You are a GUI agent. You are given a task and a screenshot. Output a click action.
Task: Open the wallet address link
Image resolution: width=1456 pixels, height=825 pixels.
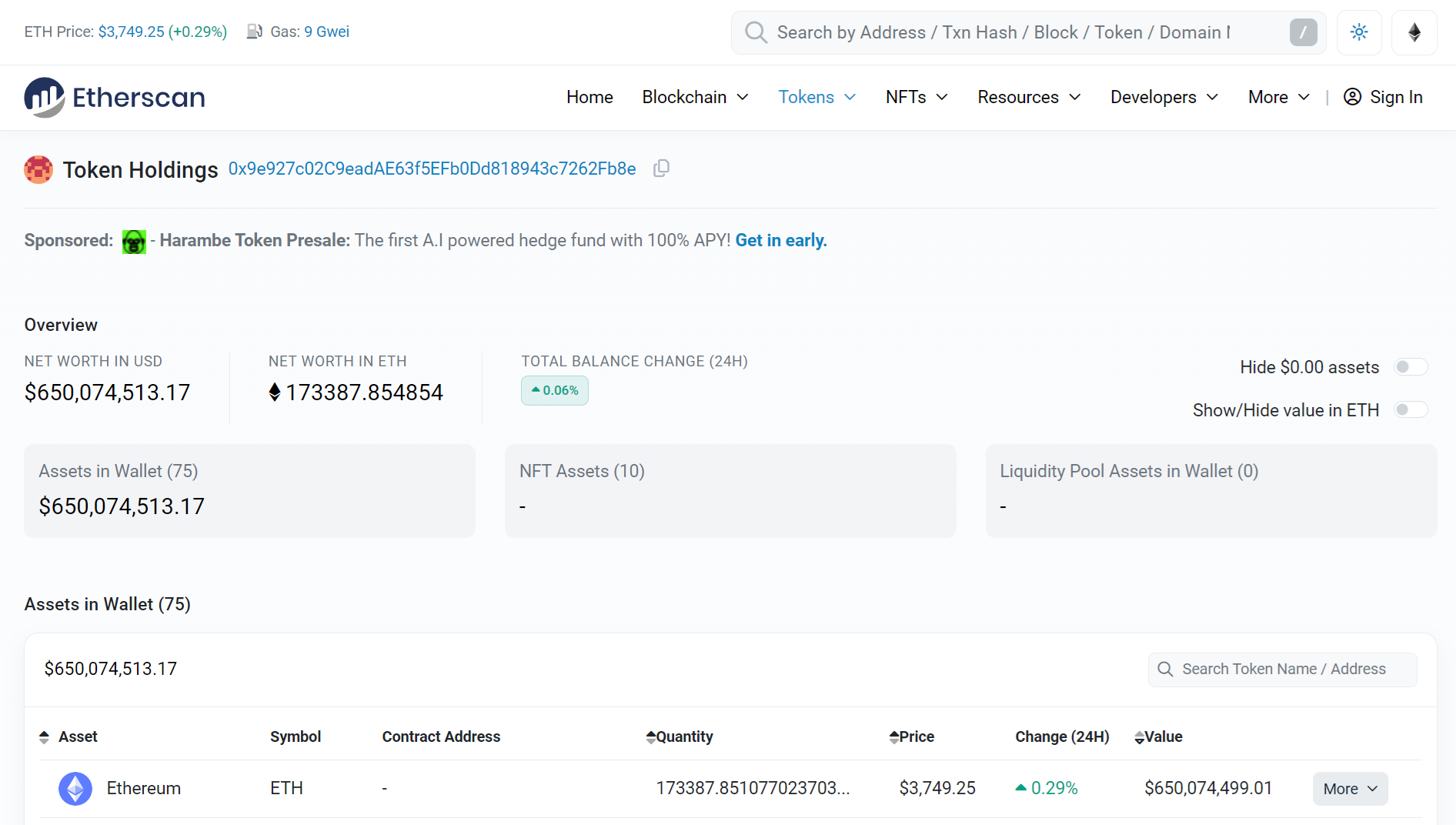click(x=432, y=169)
